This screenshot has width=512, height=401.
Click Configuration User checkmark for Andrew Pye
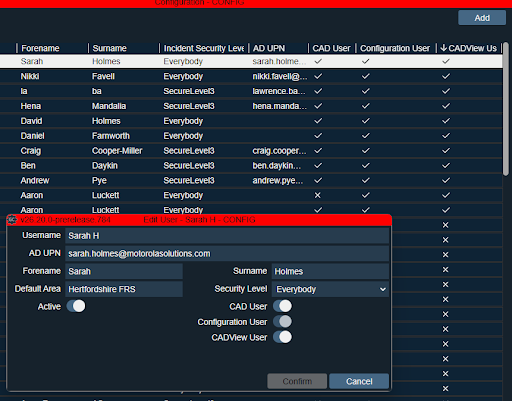[366, 180]
